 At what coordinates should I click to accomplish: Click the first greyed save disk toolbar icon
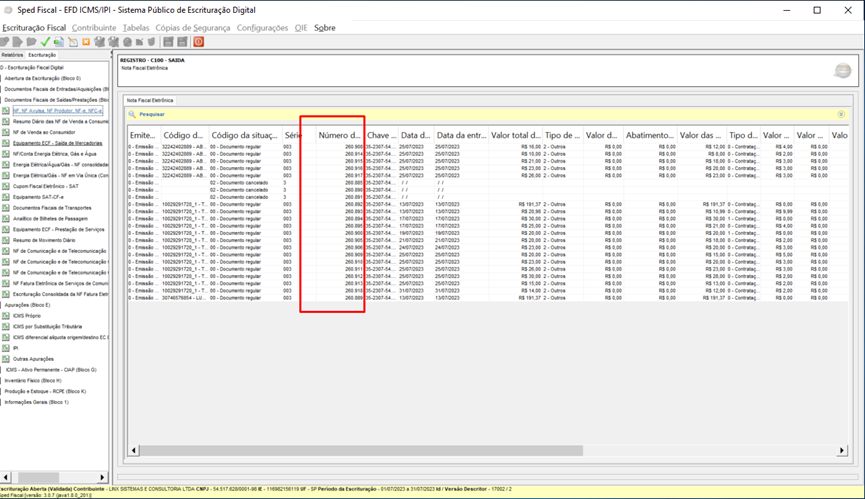click(168, 42)
